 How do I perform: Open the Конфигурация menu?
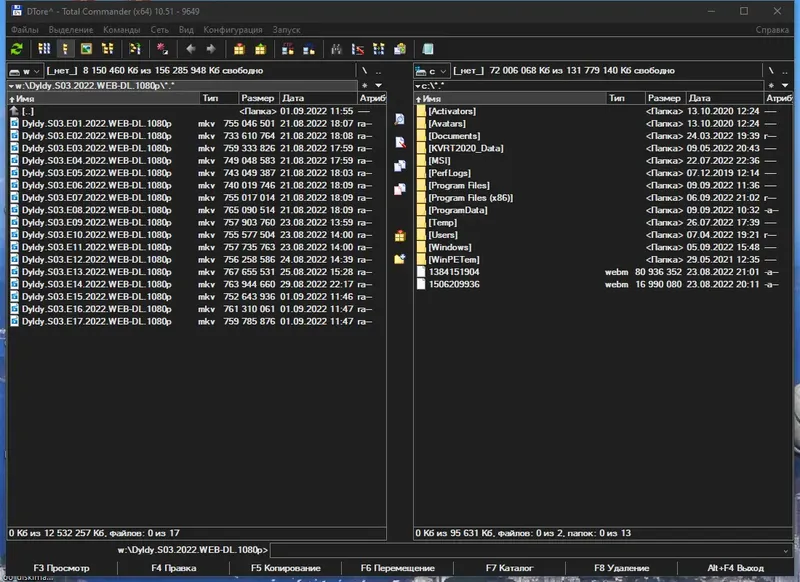point(233,30)
